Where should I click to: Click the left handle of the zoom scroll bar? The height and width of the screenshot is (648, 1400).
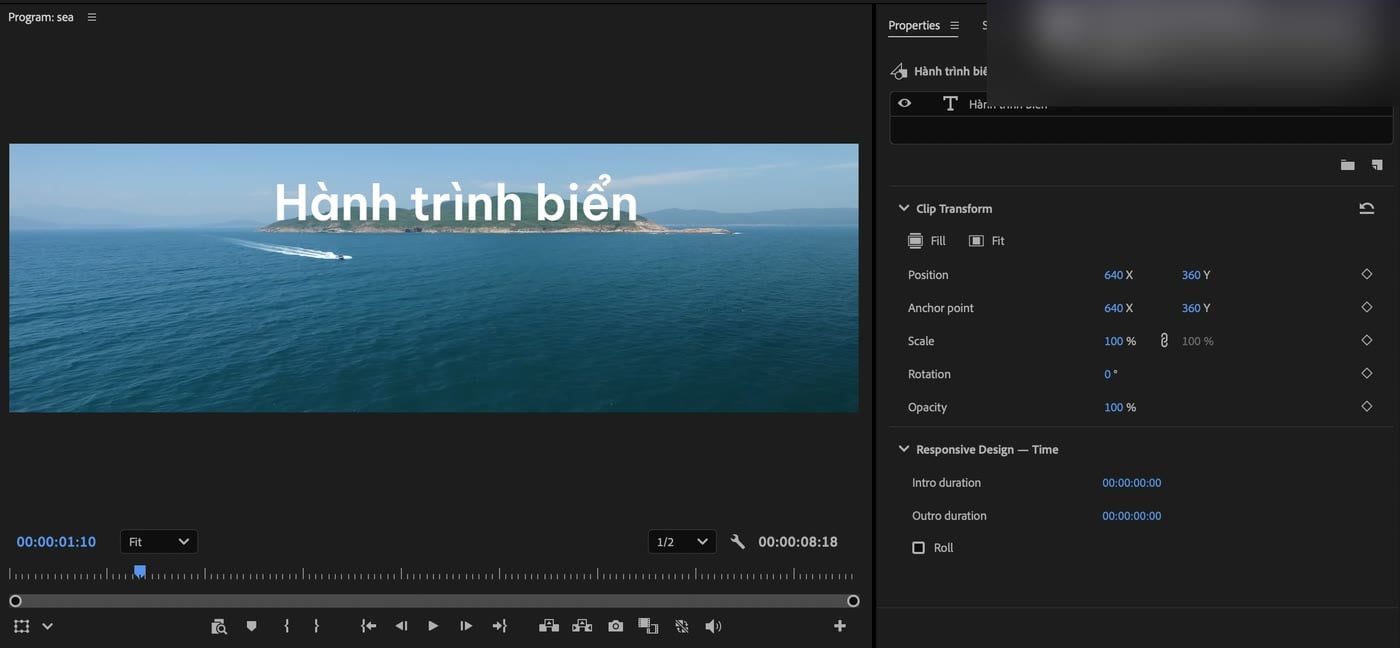click(x=15, y=601)
